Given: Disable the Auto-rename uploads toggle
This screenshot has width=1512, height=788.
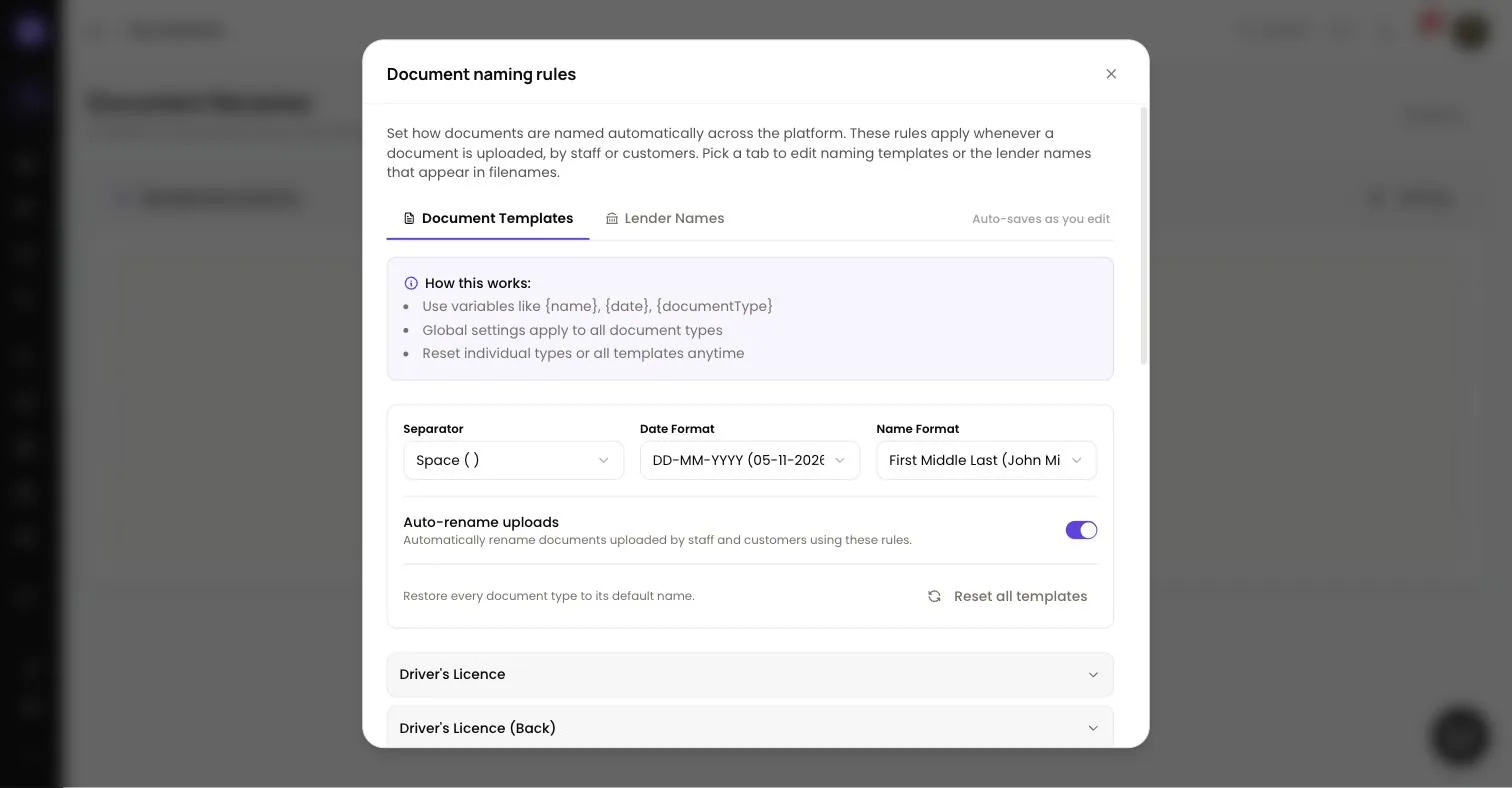Looking at the screenshot, I should [x=1081, y=530].
